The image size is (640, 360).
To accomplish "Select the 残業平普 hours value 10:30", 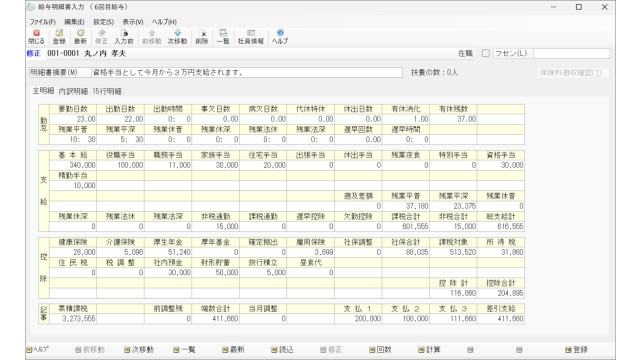I will [x=73, y=140].
